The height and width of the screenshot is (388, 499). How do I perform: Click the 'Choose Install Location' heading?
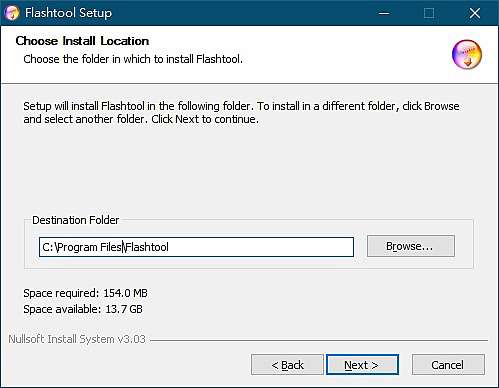82,41
